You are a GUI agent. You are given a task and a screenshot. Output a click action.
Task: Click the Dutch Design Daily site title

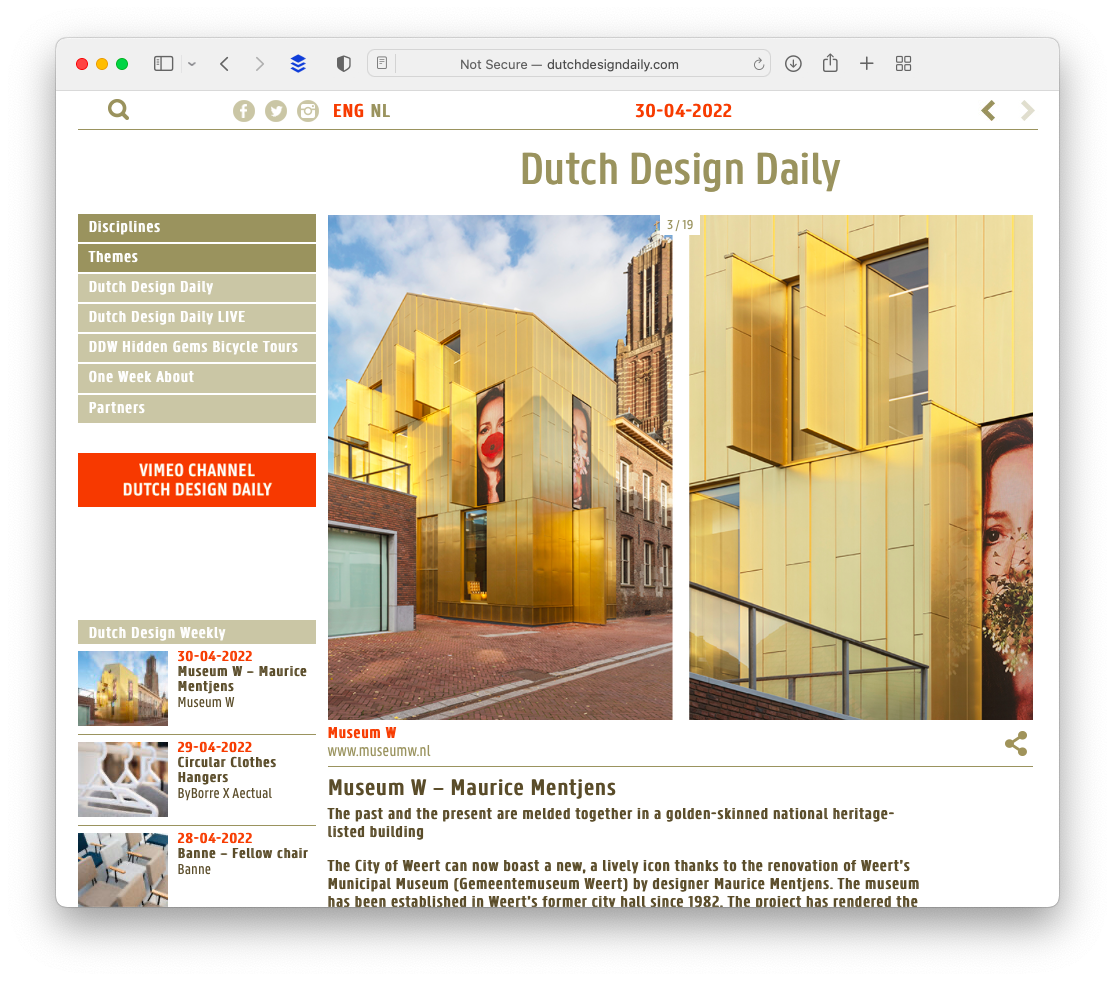[681, 170]
